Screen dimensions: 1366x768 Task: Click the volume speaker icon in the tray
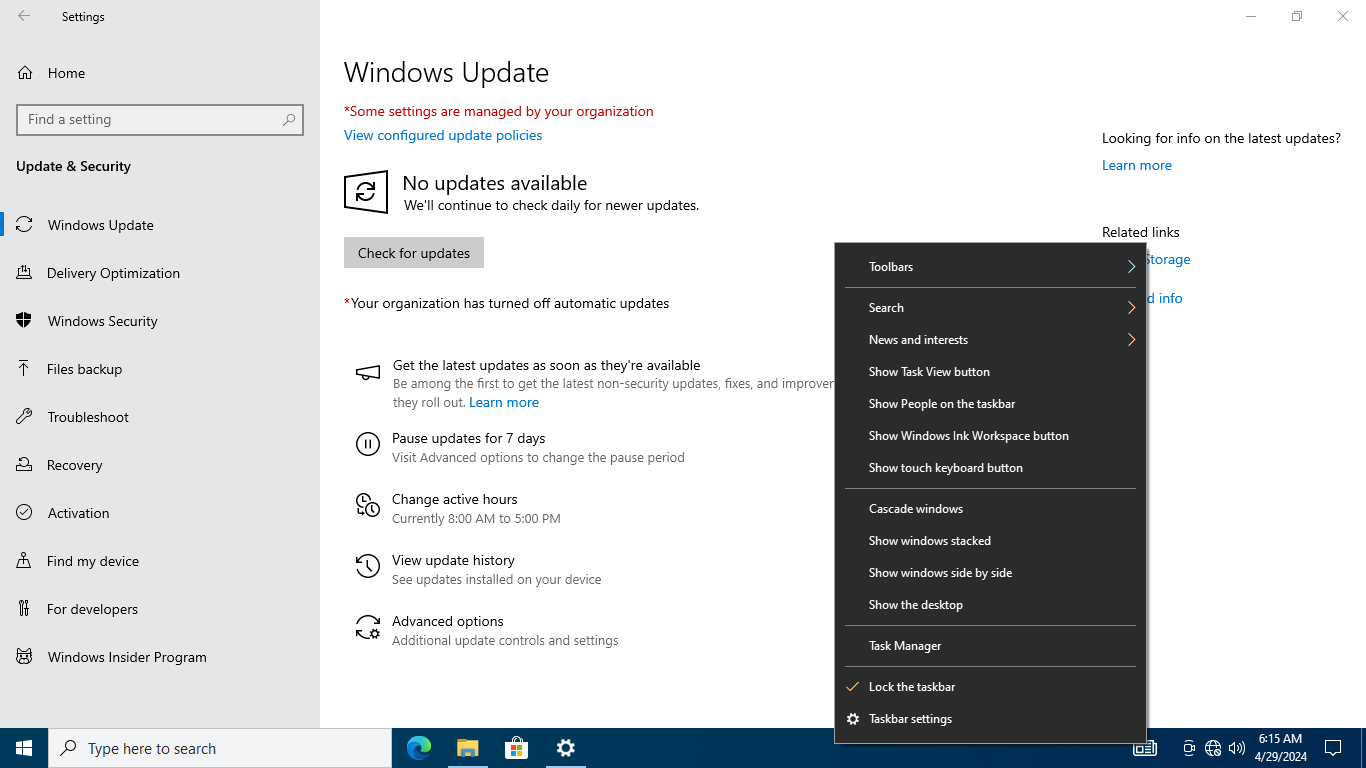[1237, 748]
